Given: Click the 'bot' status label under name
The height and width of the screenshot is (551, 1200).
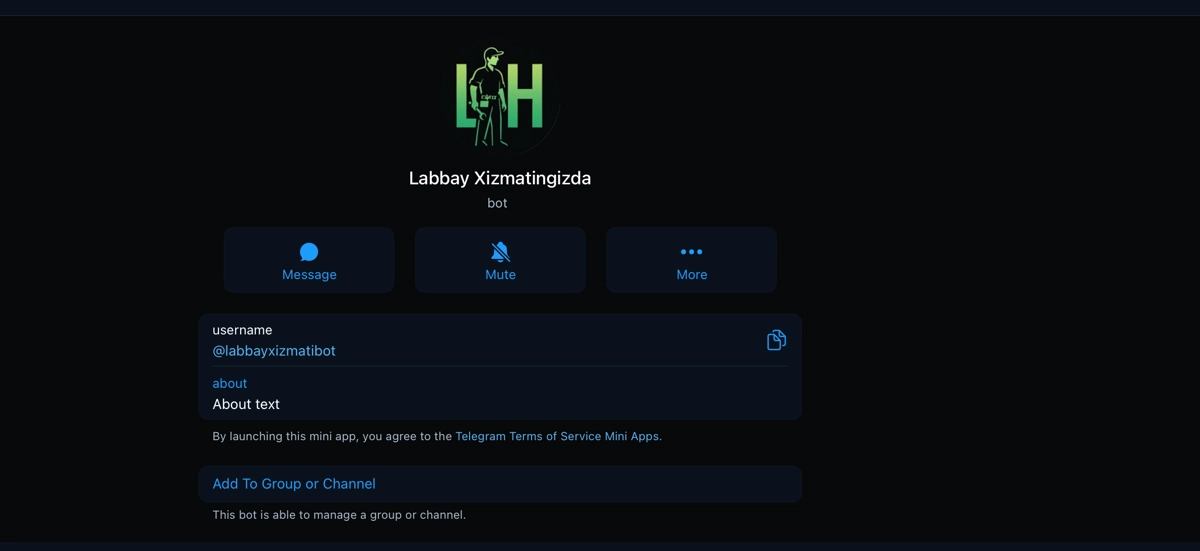Looking at the screenshot, I should [x=497, y=203].
